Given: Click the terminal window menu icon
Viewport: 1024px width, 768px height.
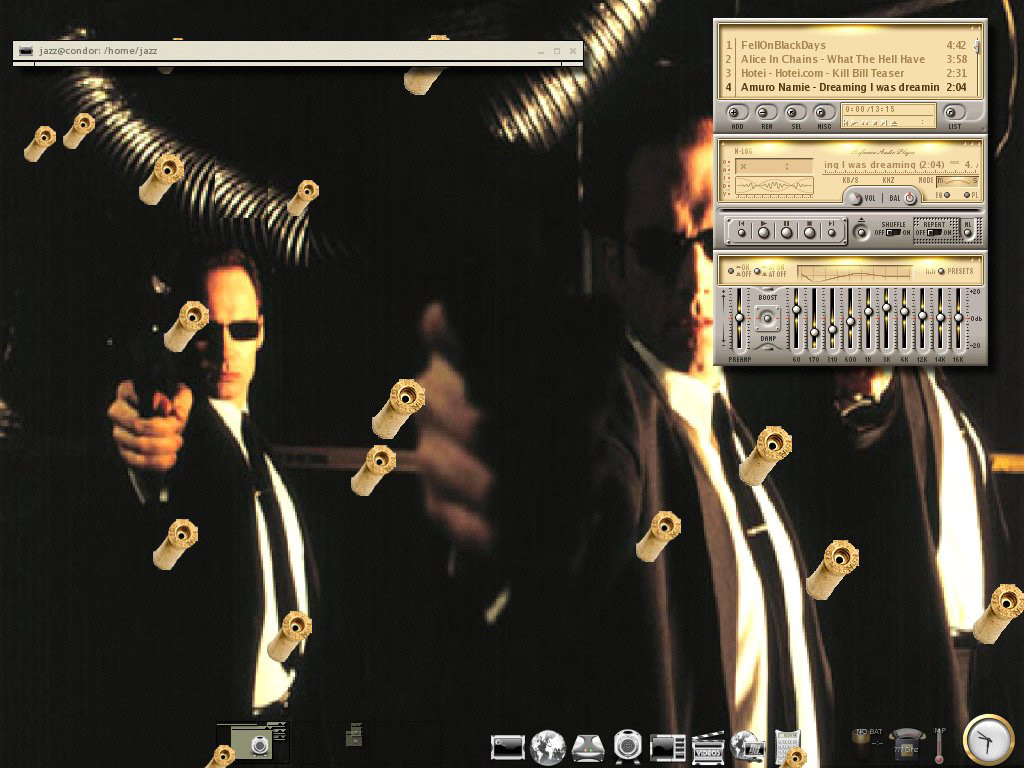Looking at the screenshot, I should pos(26,51).
